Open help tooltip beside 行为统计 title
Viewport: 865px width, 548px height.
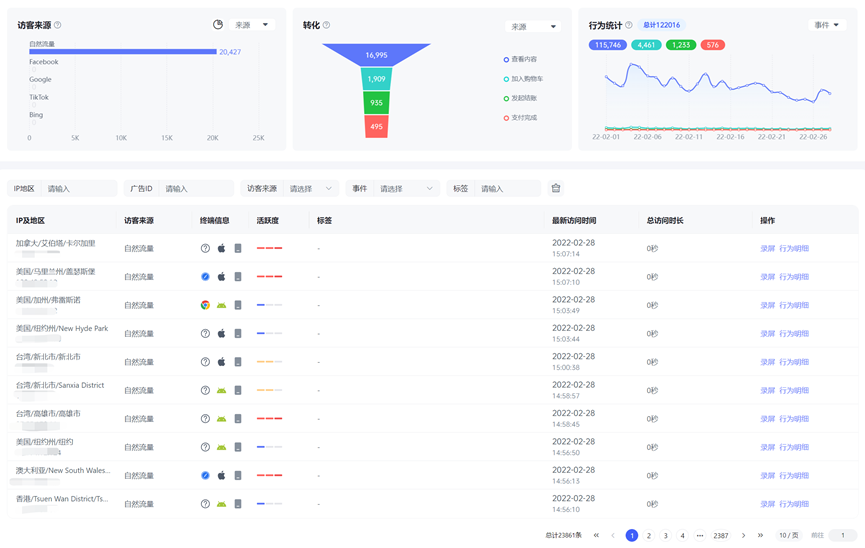pos(628,25)
